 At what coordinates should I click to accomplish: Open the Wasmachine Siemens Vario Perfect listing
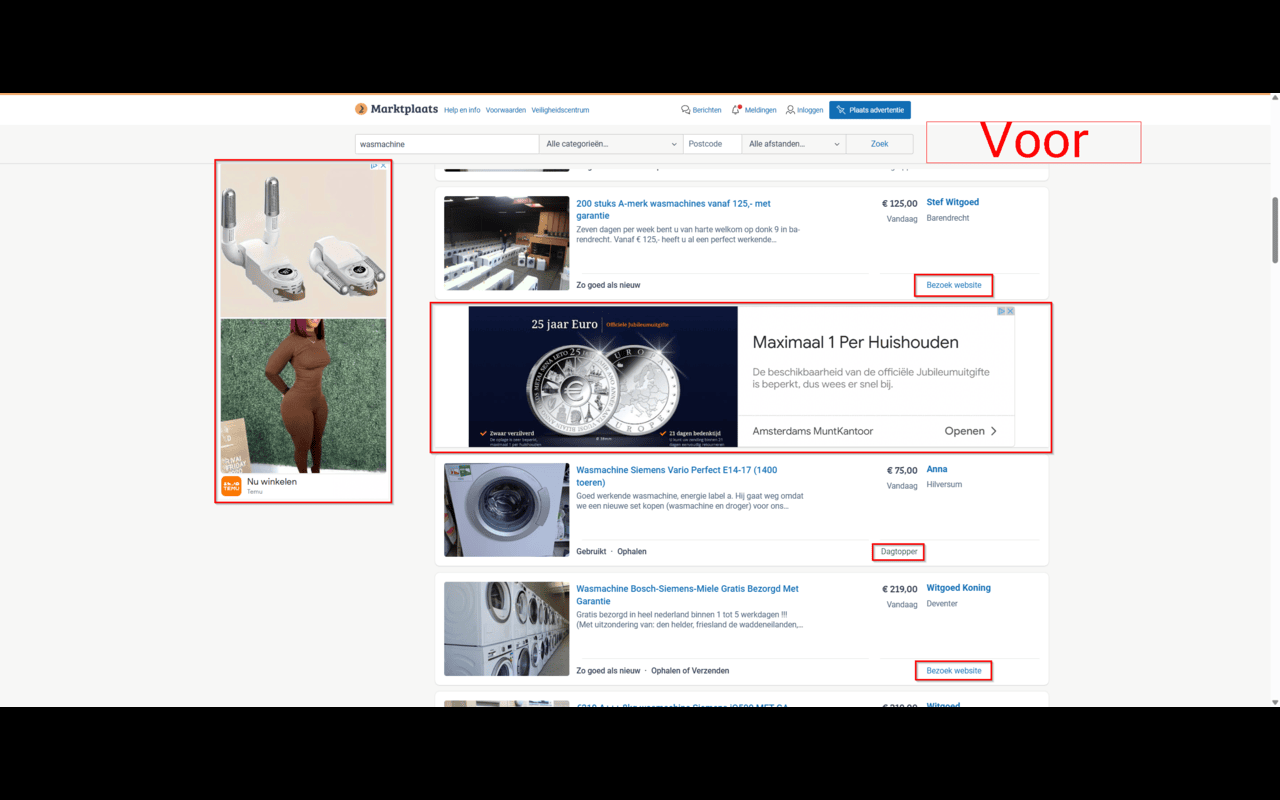tap(678, 469)
